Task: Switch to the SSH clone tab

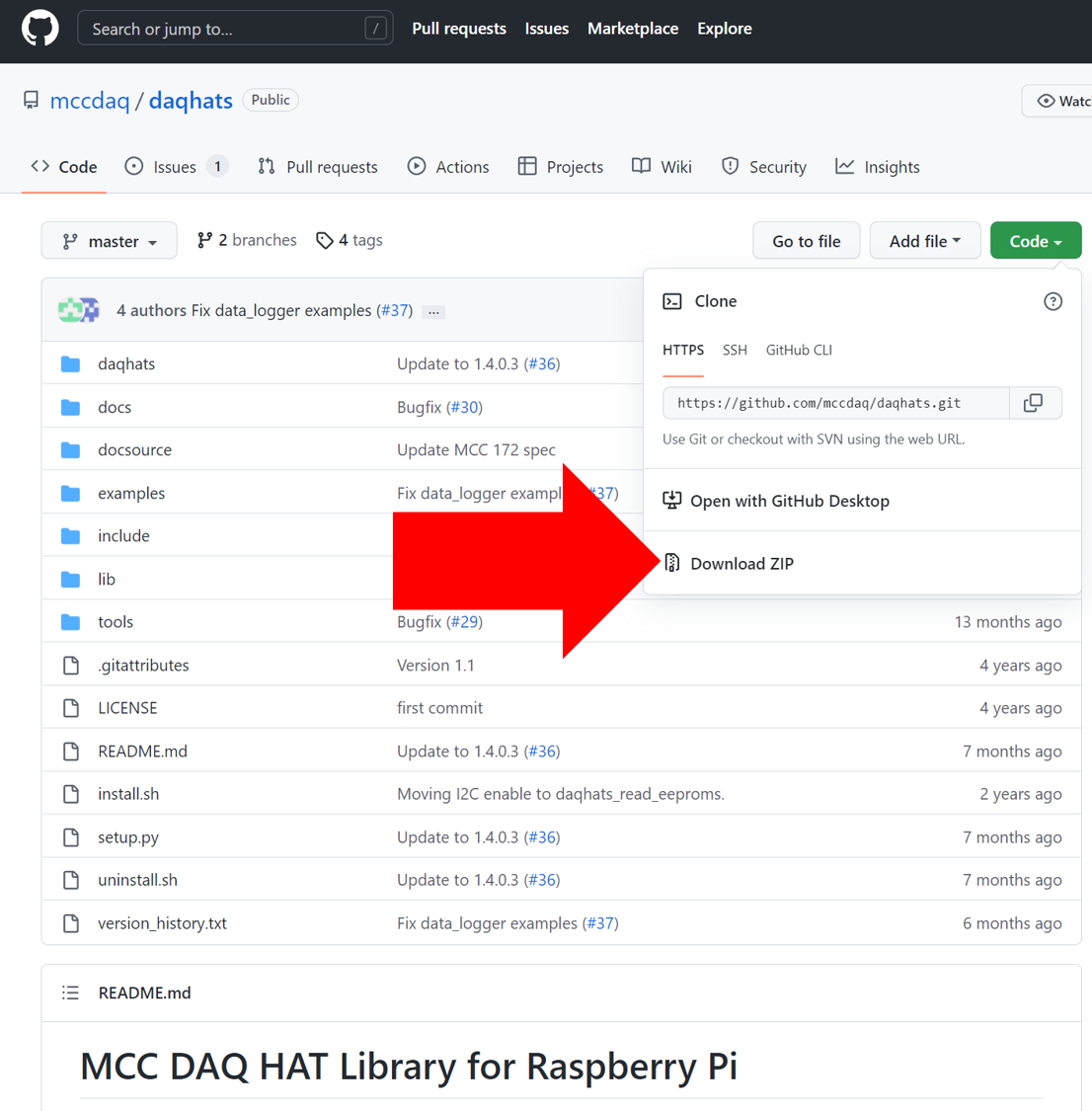Action: pyautogui.click(x=735, y=350)
